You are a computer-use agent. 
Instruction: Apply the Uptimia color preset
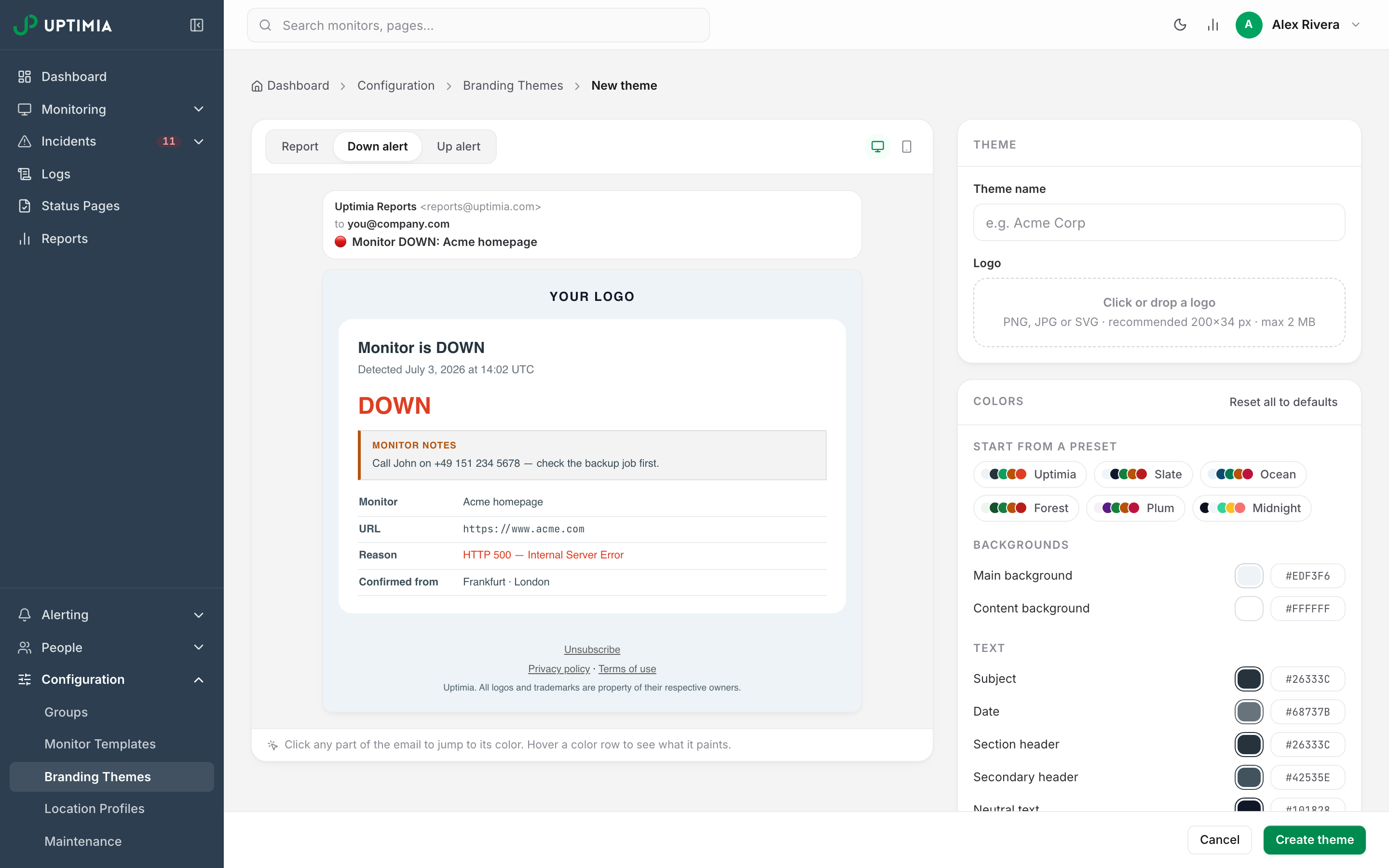pyautogui.click(x=1029, y=474)
